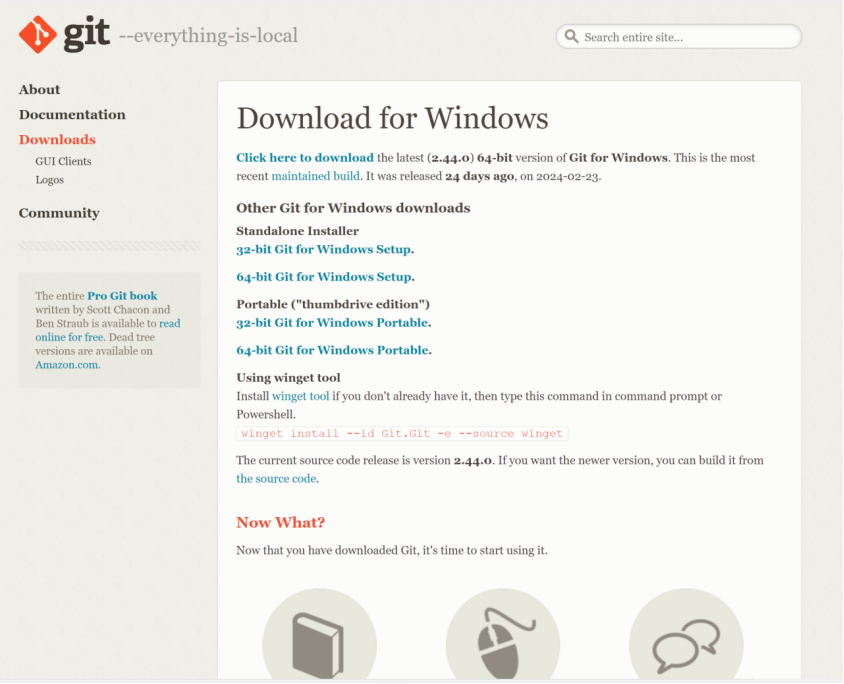Viewport: 844px width, 684px height.
Task: Open the About section
Action: click(x=39, y=89)
